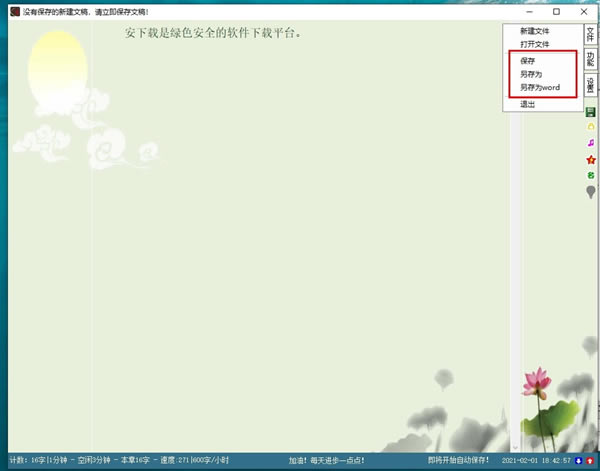Select 另存为word menu entry
This screenshot has height=471, width=600.
pyautogui.click(x=540, y=87)
